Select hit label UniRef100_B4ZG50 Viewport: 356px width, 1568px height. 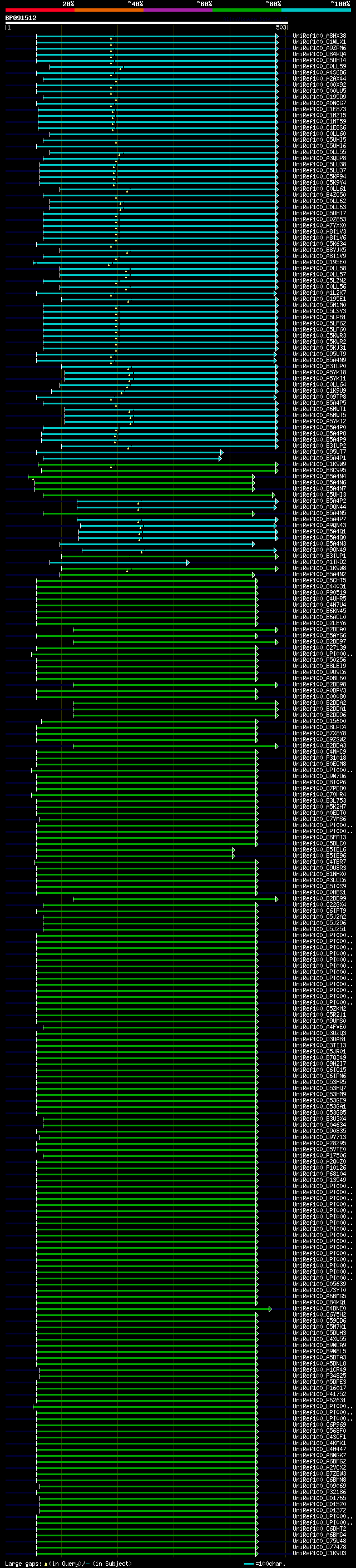319,195
